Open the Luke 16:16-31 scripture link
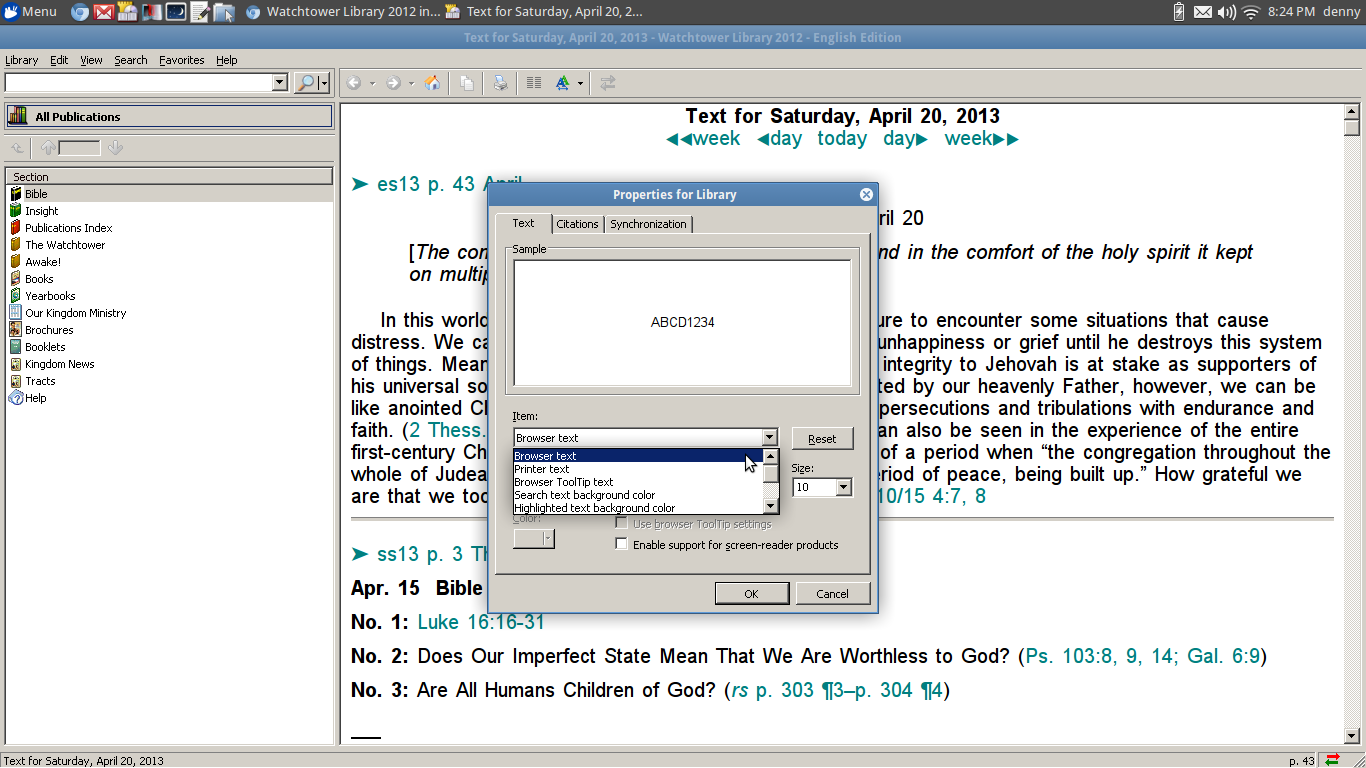The image size is (1366, 768). [x=481, y=622]
